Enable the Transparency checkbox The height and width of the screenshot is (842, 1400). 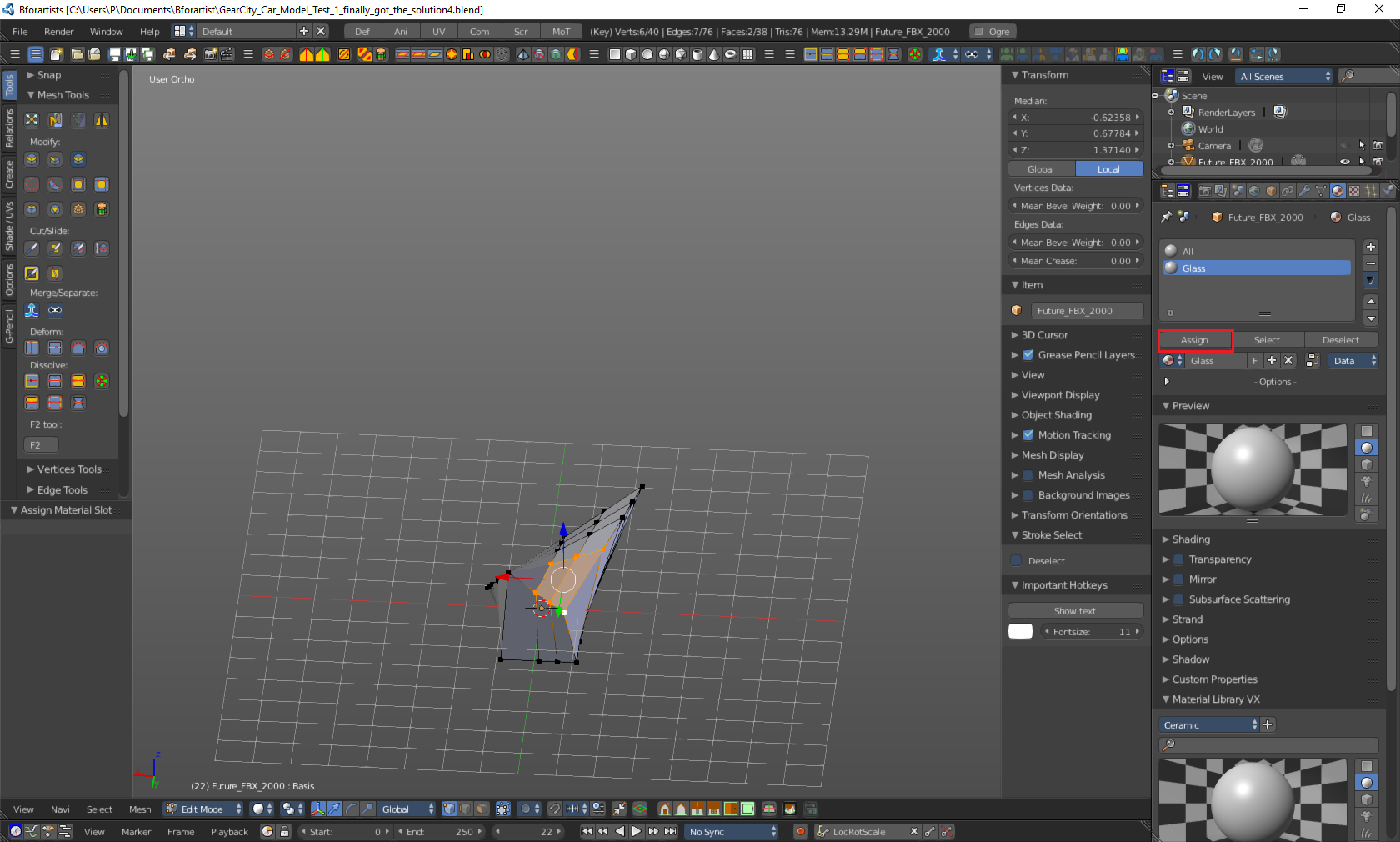click(1178, 559)
